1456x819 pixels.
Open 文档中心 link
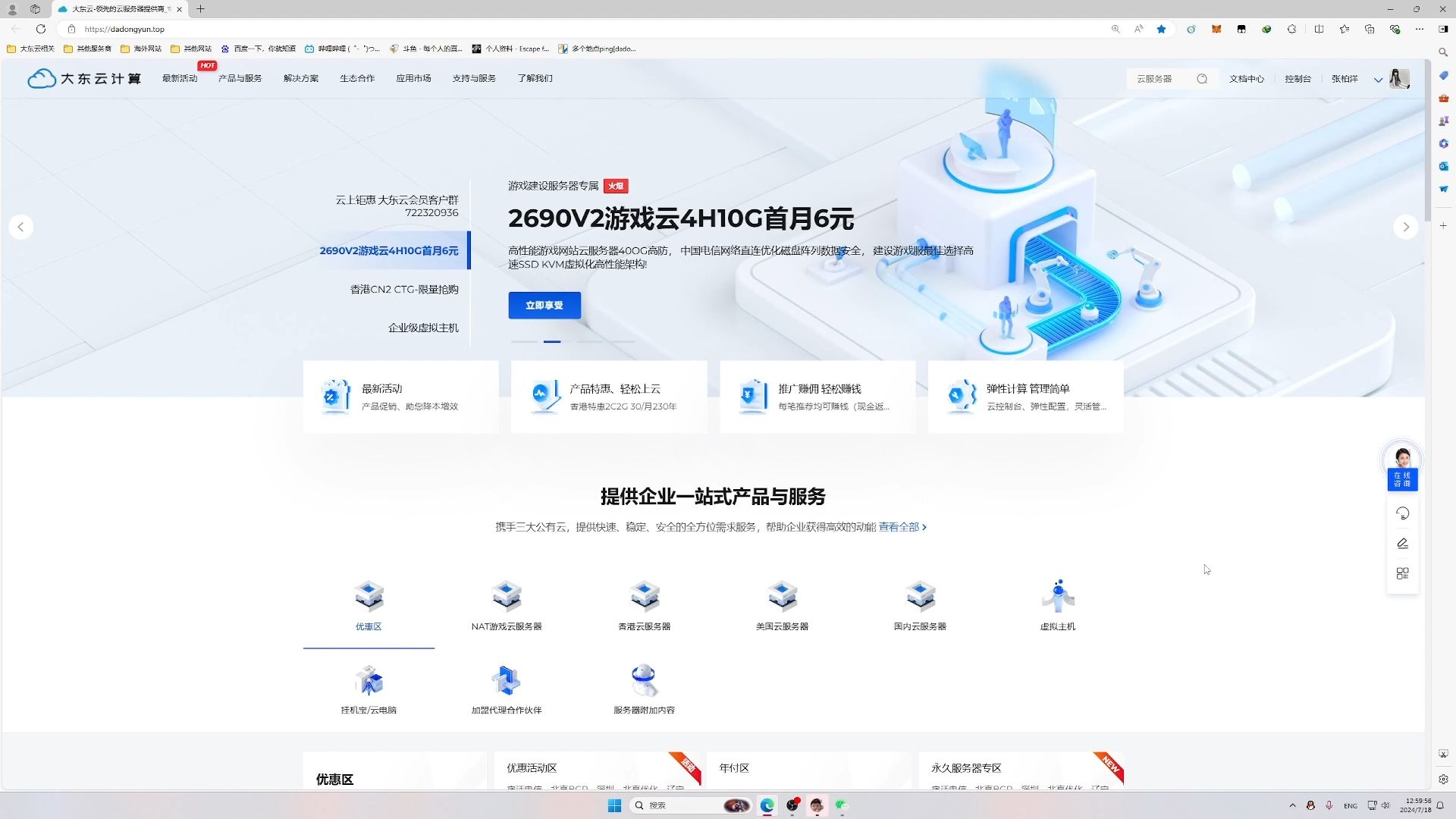(x=1247, y=79)
